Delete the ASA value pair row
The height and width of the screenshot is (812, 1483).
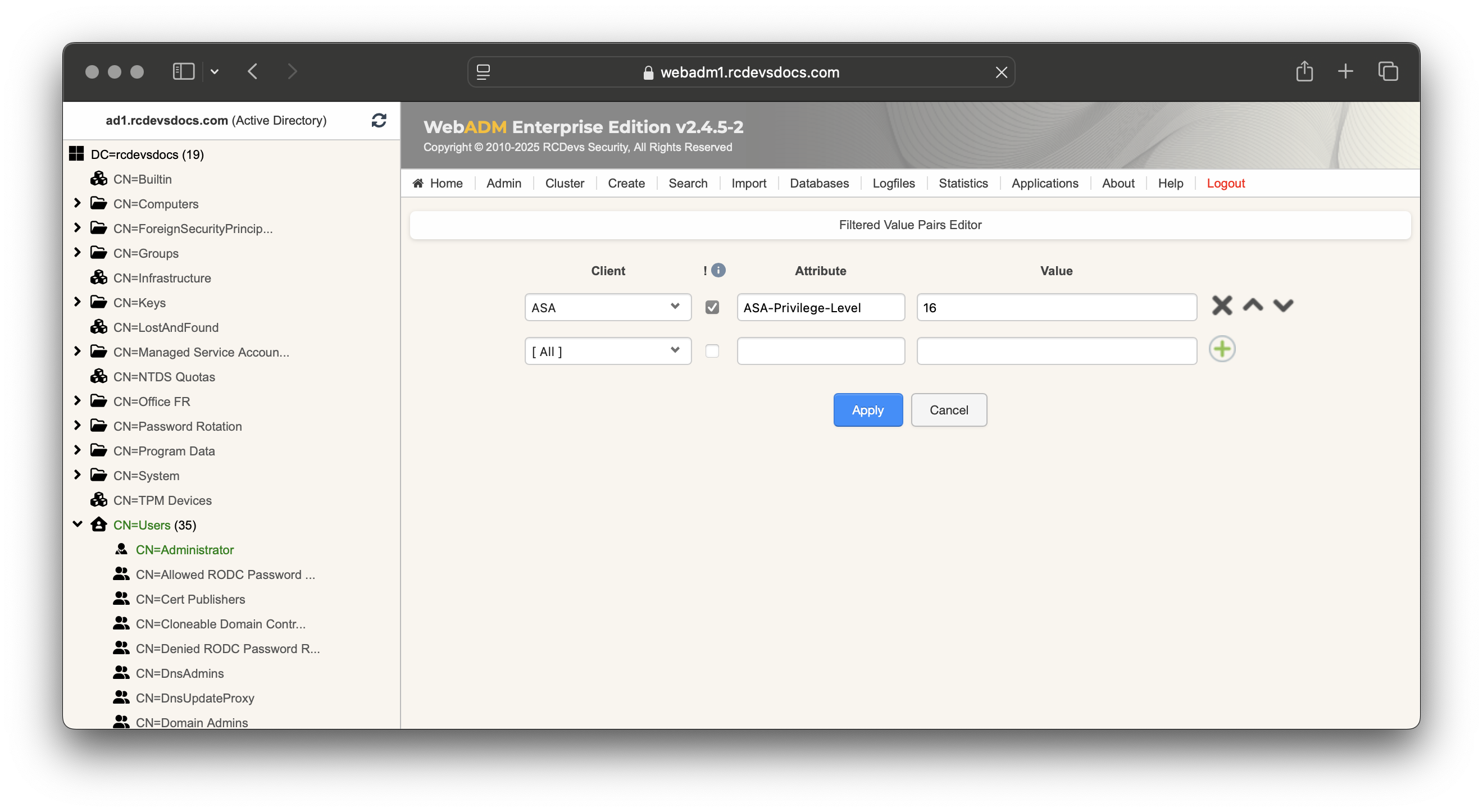coord(1222,305)
